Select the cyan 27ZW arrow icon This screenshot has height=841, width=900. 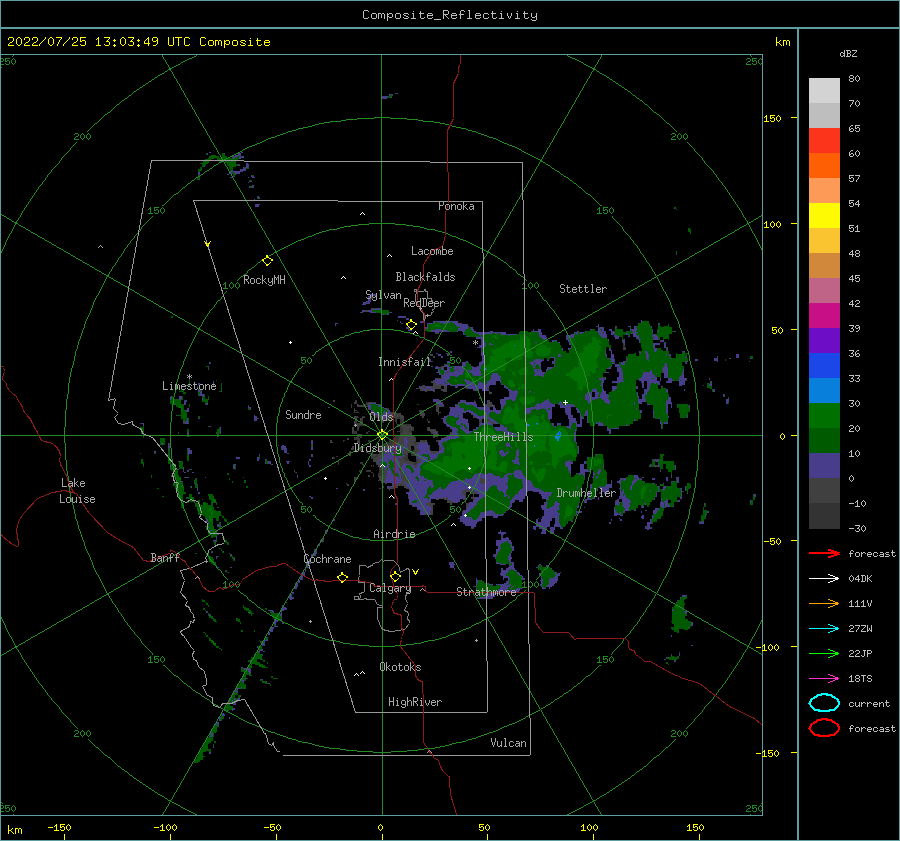(824, 629)
